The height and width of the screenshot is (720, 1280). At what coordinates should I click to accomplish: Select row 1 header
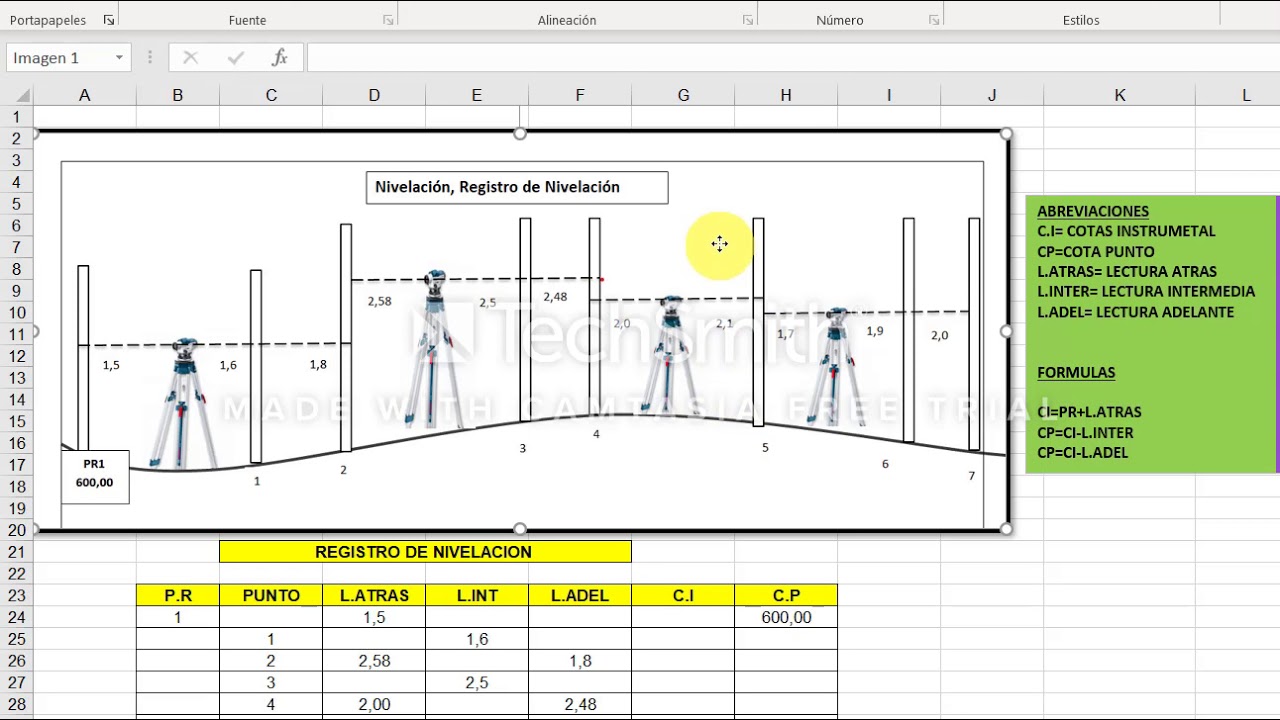pyautogui.click(x=17, y=117)
